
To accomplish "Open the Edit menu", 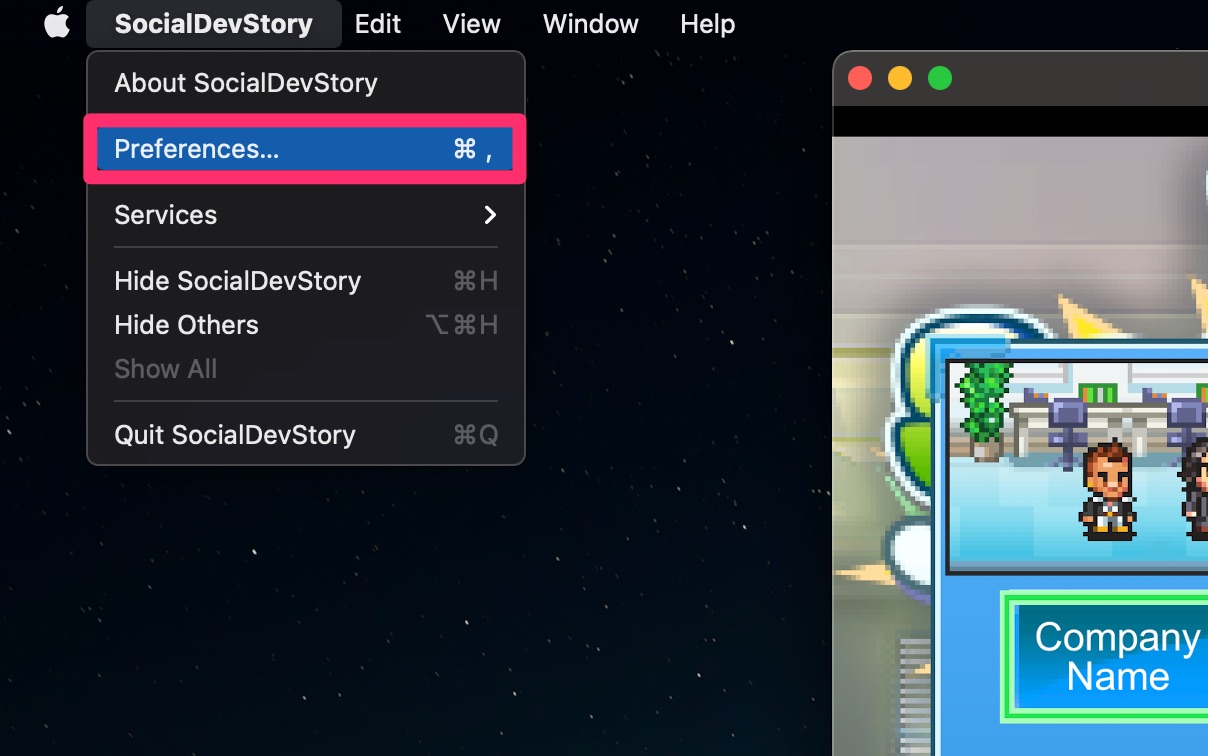I will click(x=378, y=24).
